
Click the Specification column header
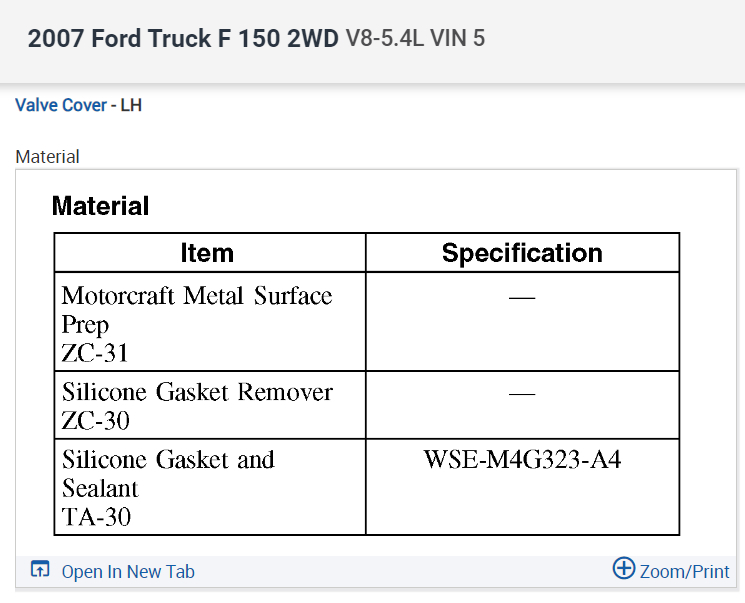click(522, 253)
